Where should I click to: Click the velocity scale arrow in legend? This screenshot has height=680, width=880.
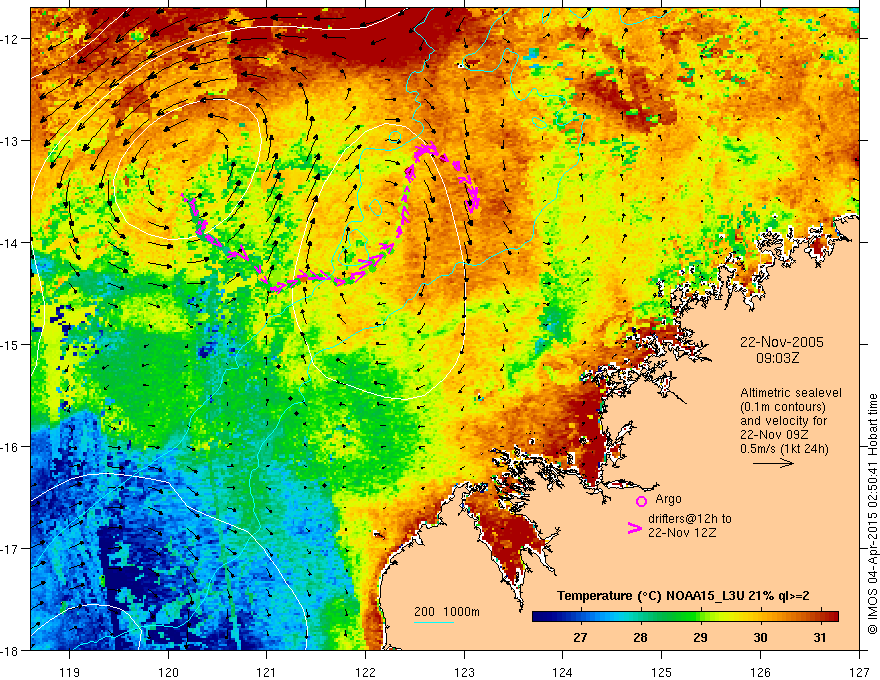pos(773,463)
